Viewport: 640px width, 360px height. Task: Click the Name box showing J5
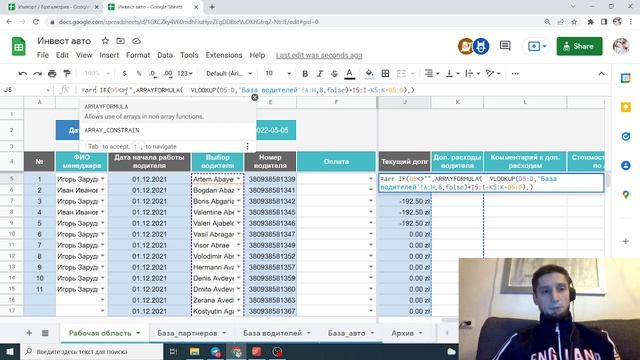(x=26, y=90)
